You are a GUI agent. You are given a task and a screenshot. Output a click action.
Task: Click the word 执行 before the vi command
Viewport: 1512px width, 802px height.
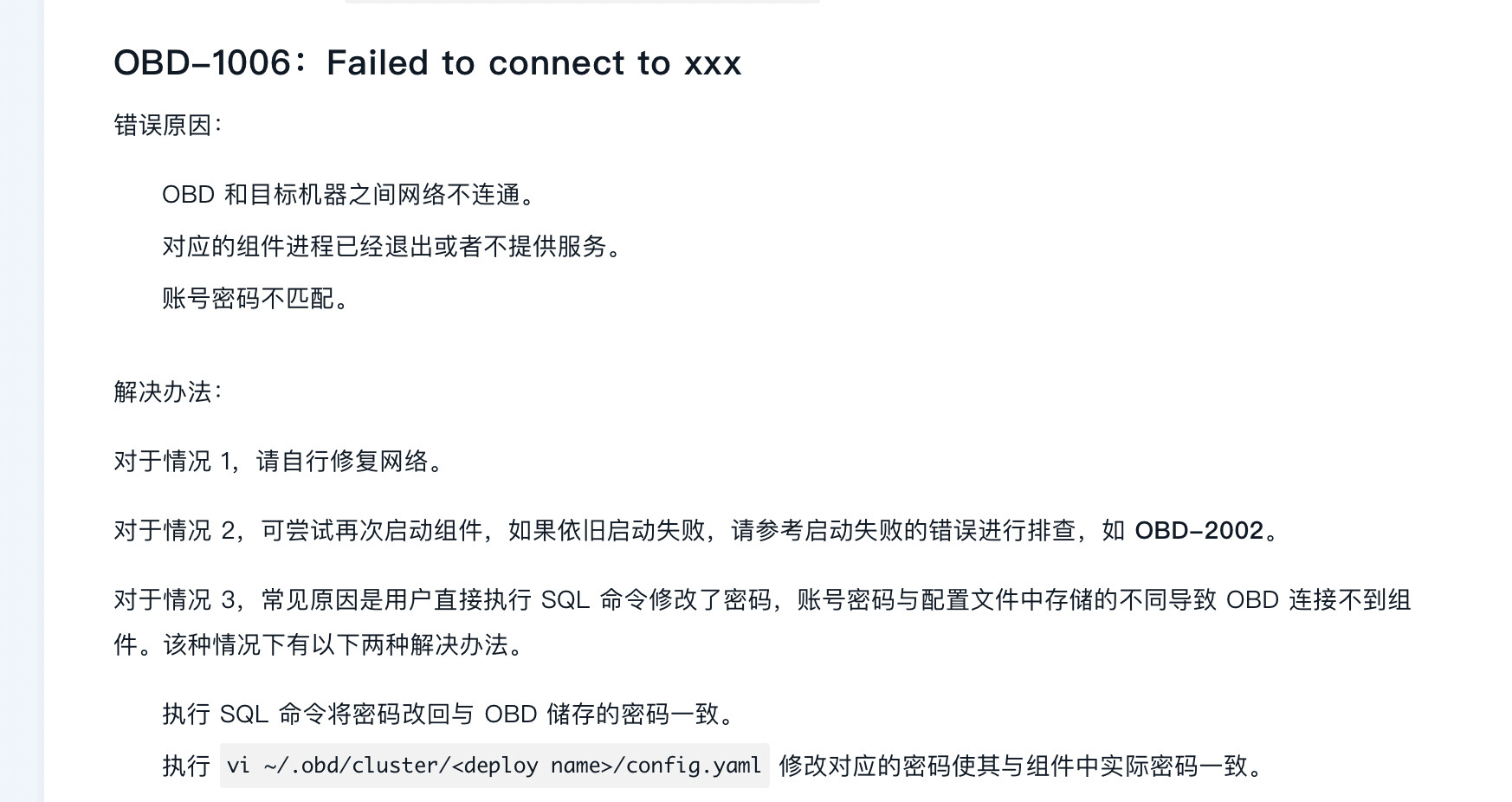(186, 766)
